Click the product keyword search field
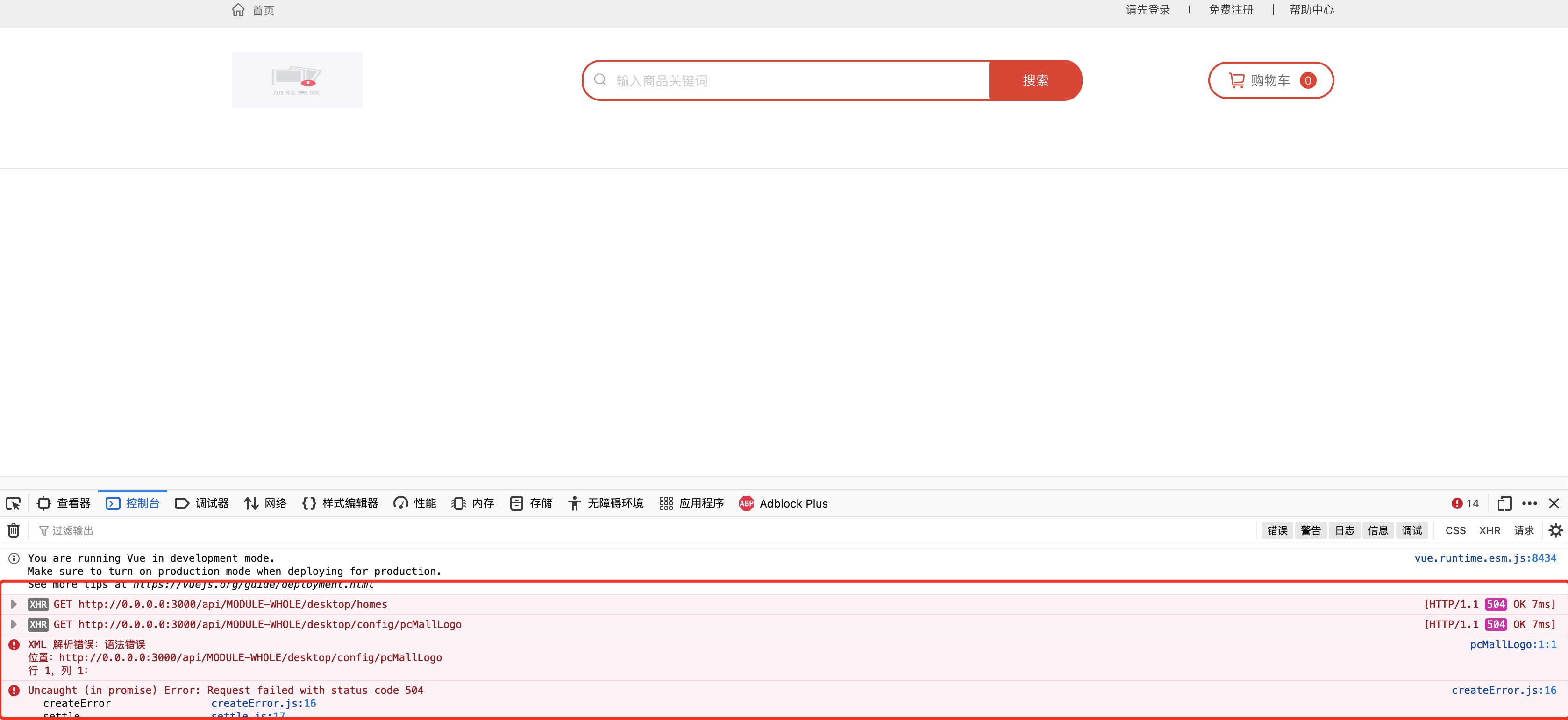Viewport: 1568px width, 720px height. coord(791,80)
